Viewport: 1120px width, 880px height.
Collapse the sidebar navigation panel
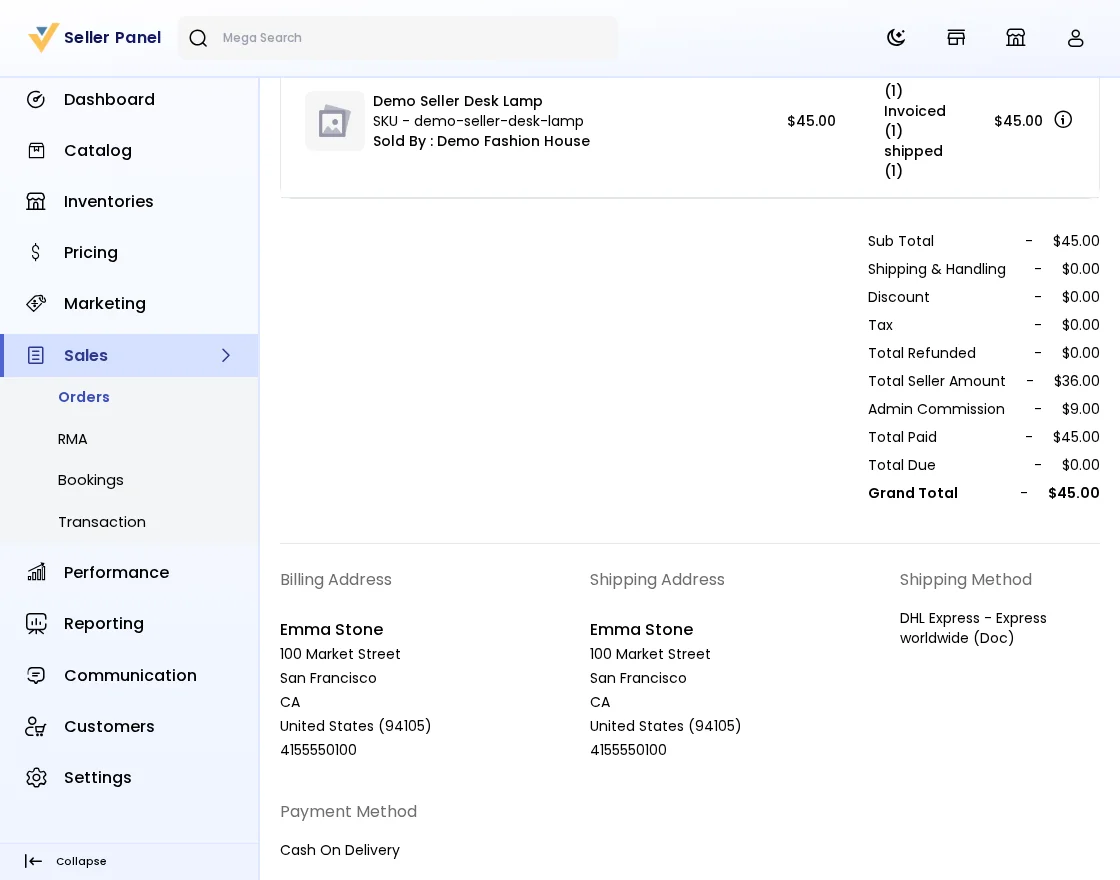65,861
